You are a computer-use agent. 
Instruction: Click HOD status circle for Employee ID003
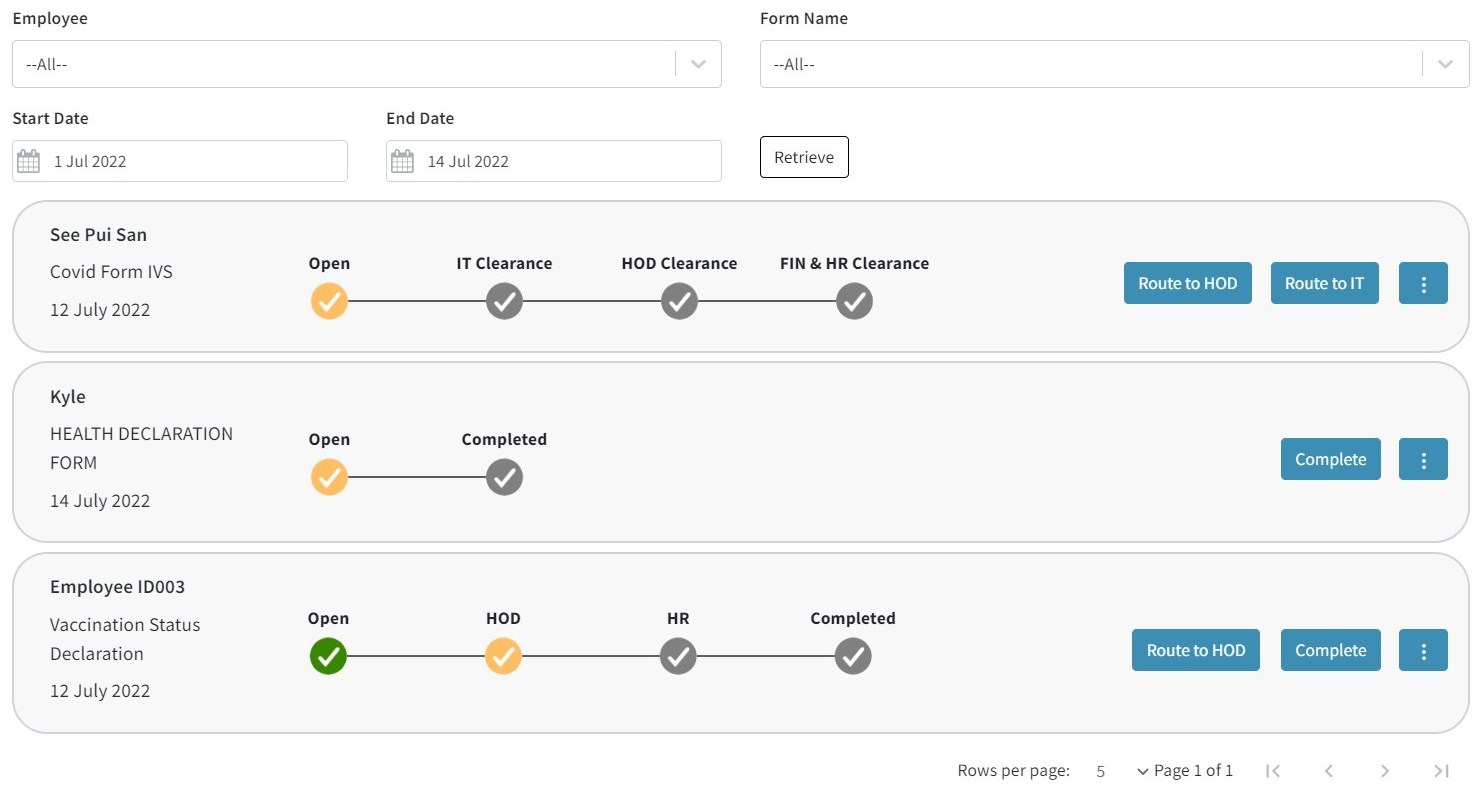[503, 656]
